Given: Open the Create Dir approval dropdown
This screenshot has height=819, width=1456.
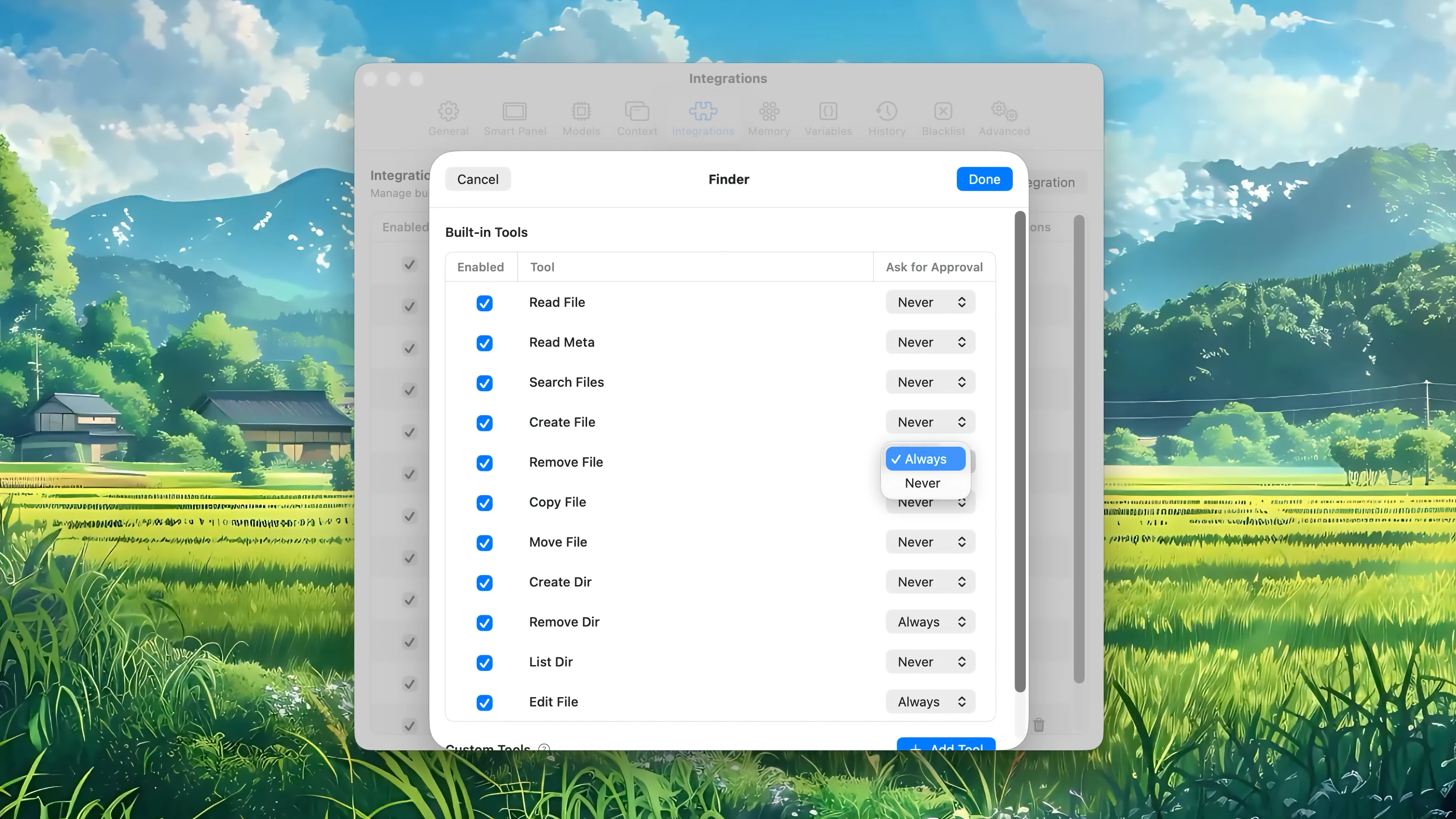Looking at the screenshot, I should [930, 582].
